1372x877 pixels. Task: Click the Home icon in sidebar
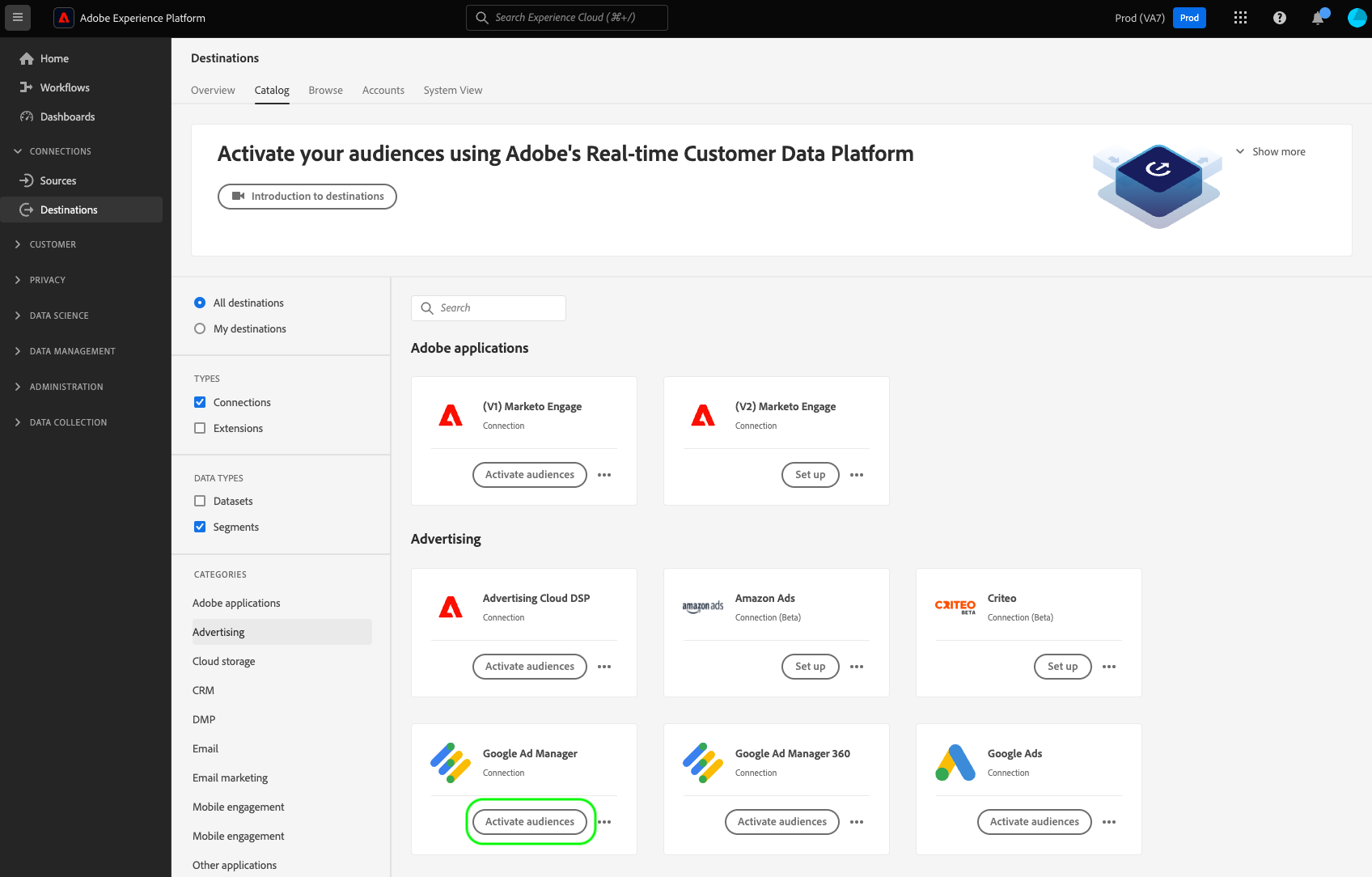(27, 58)
